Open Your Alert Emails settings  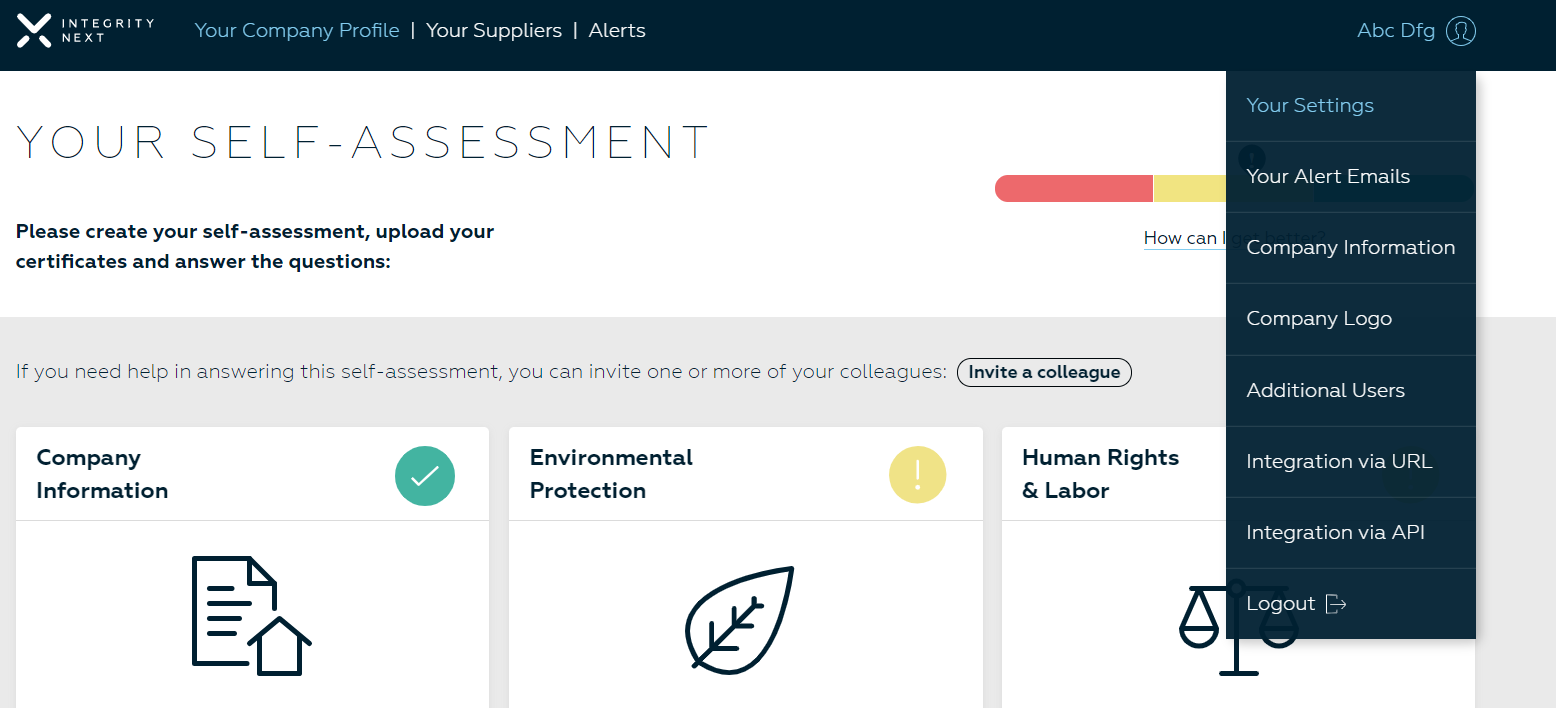click(x=1328, y=176)
